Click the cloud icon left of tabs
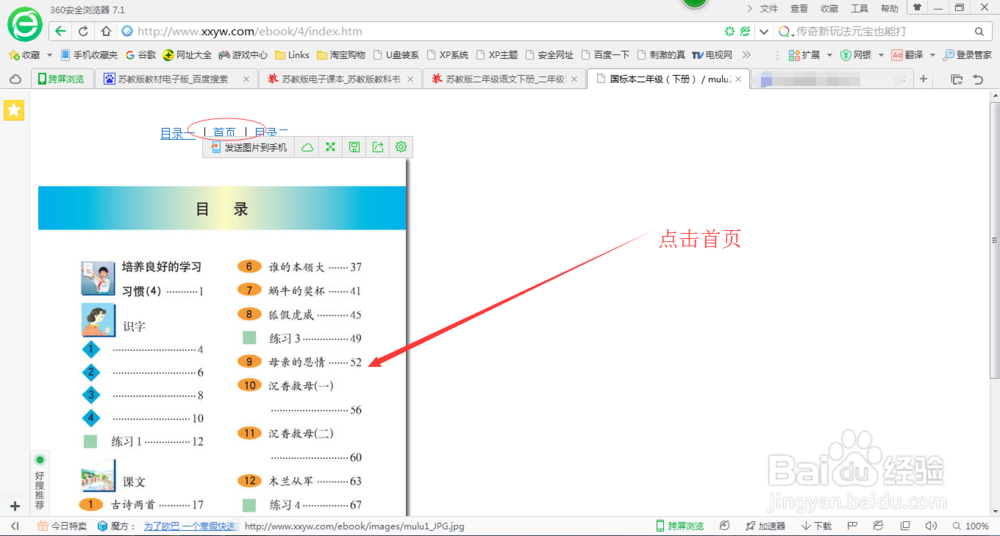This screenshot has height=536, width=1000. pos(15,80)
